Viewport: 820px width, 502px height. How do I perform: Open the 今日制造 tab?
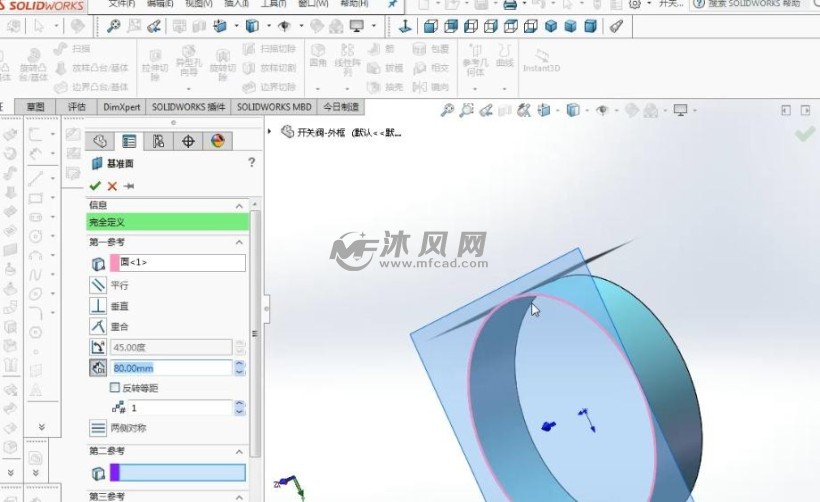[x=341, y=107]
